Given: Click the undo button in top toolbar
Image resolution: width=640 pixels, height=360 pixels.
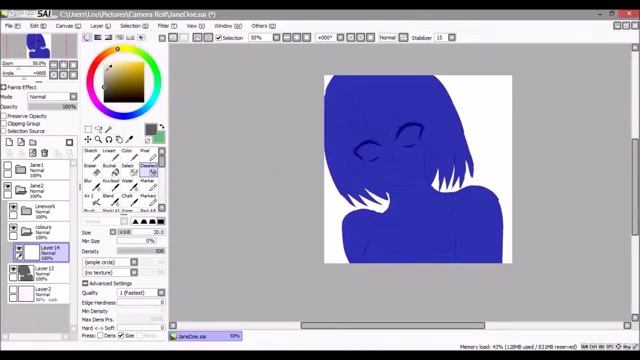Looking at the screenshot, I should pyautogui.click(x=173, y=38).
